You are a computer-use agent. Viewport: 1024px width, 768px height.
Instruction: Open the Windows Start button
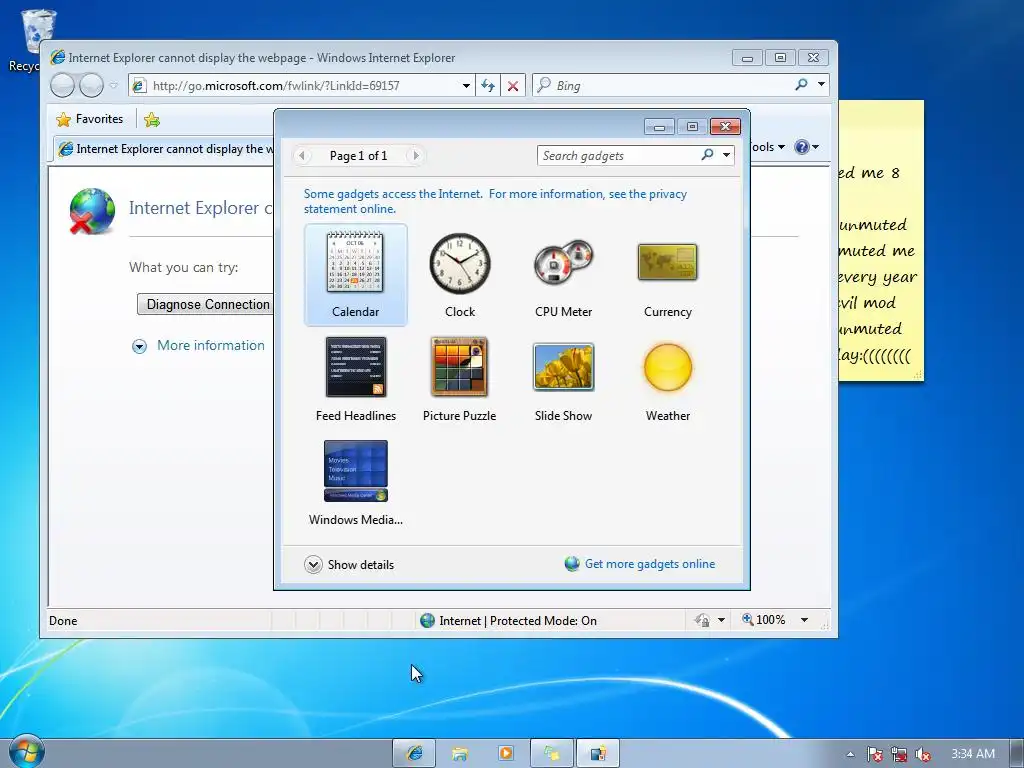pos(26,752)
